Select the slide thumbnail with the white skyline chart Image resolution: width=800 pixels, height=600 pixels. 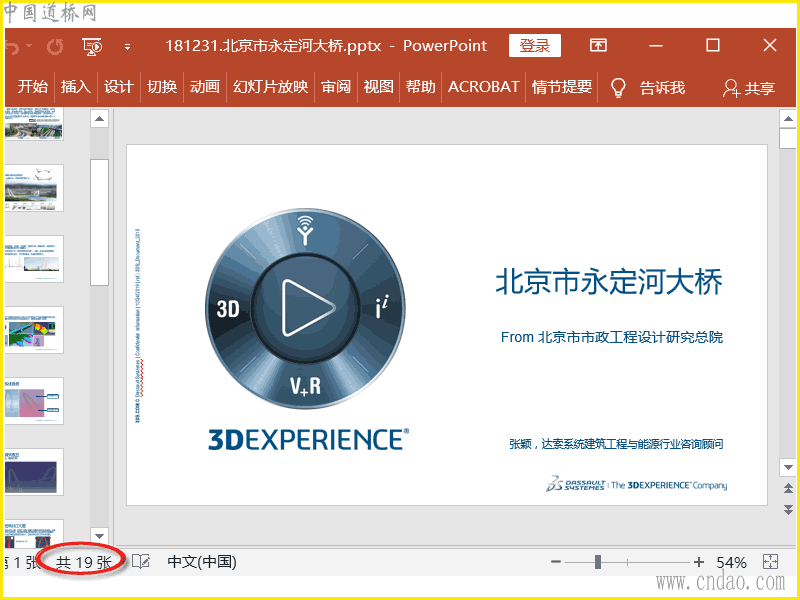click(x=34, y=259)
